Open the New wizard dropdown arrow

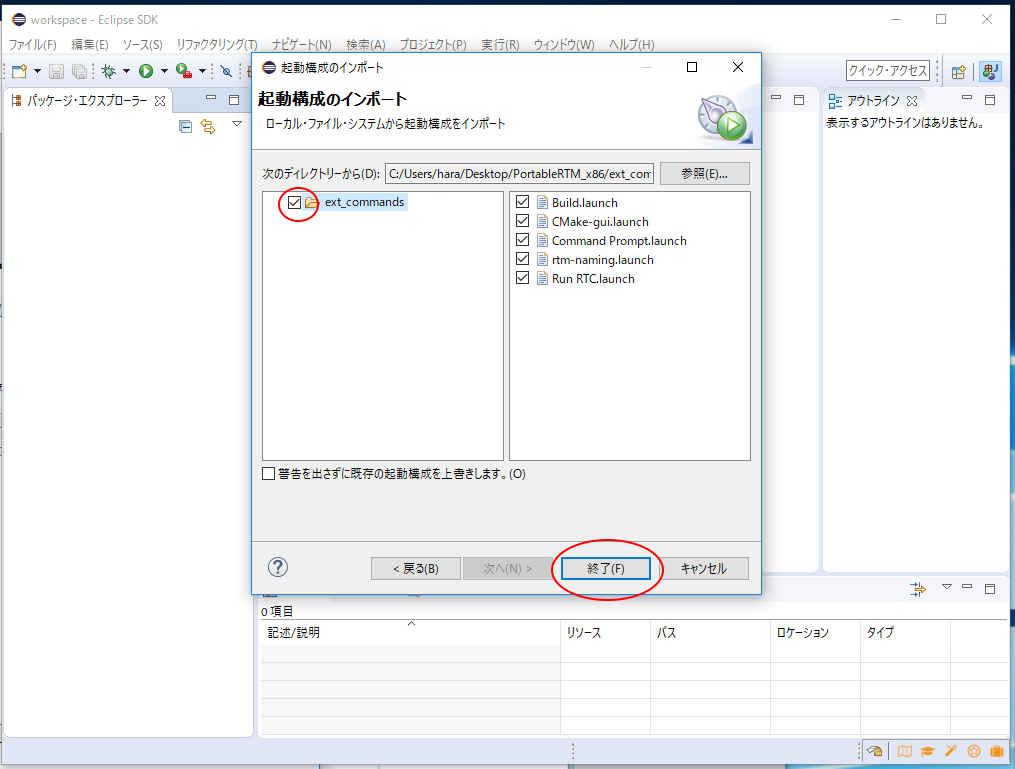click(37, 71)
